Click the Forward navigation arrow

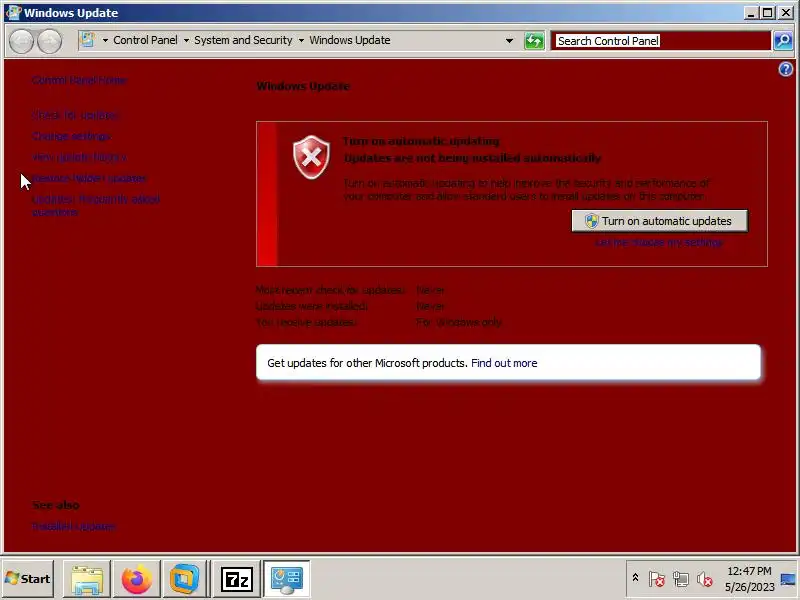(49, 41)
